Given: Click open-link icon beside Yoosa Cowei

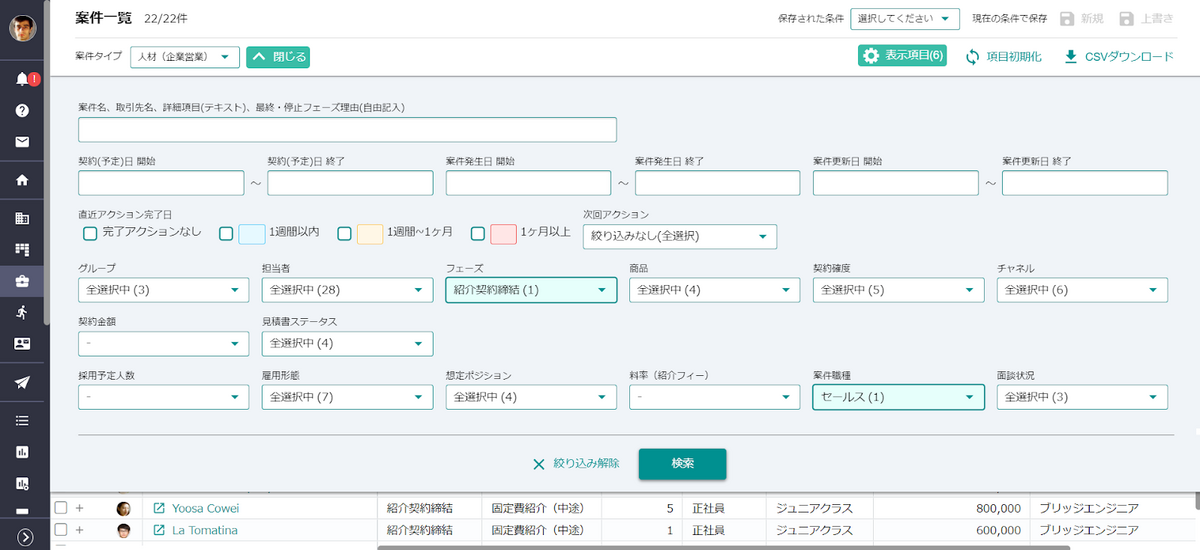Looking at the screenshot, I should (159, 508).
